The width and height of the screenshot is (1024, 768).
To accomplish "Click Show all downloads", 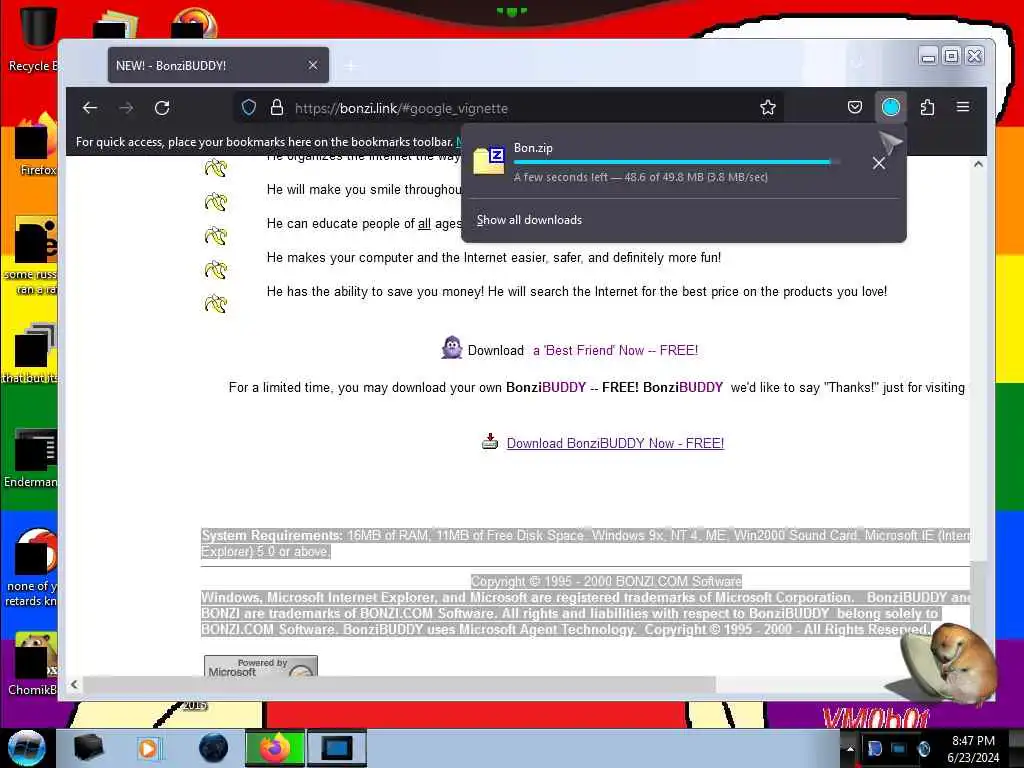I will 529,220.
